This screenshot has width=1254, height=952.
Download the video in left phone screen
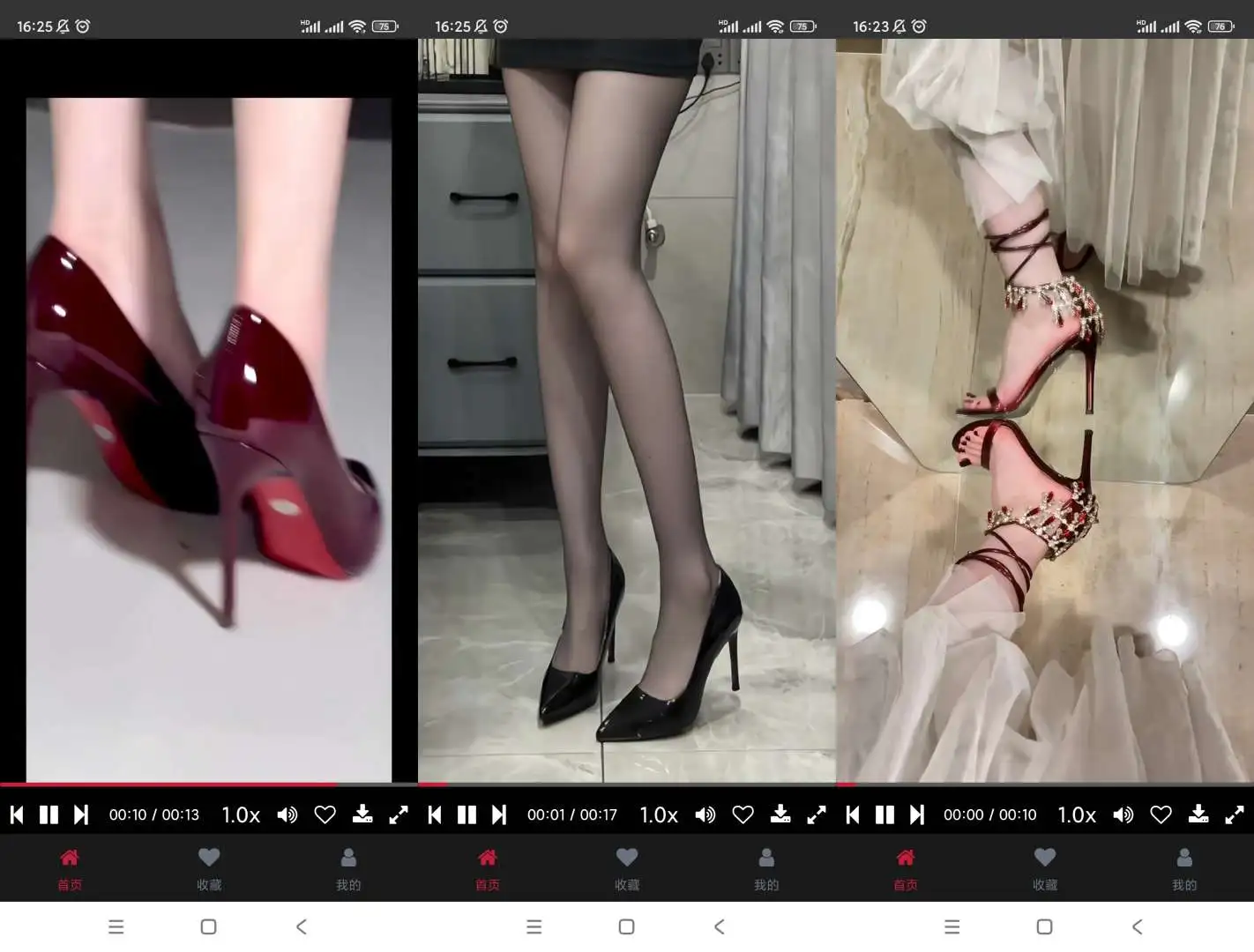pos(362,814)
